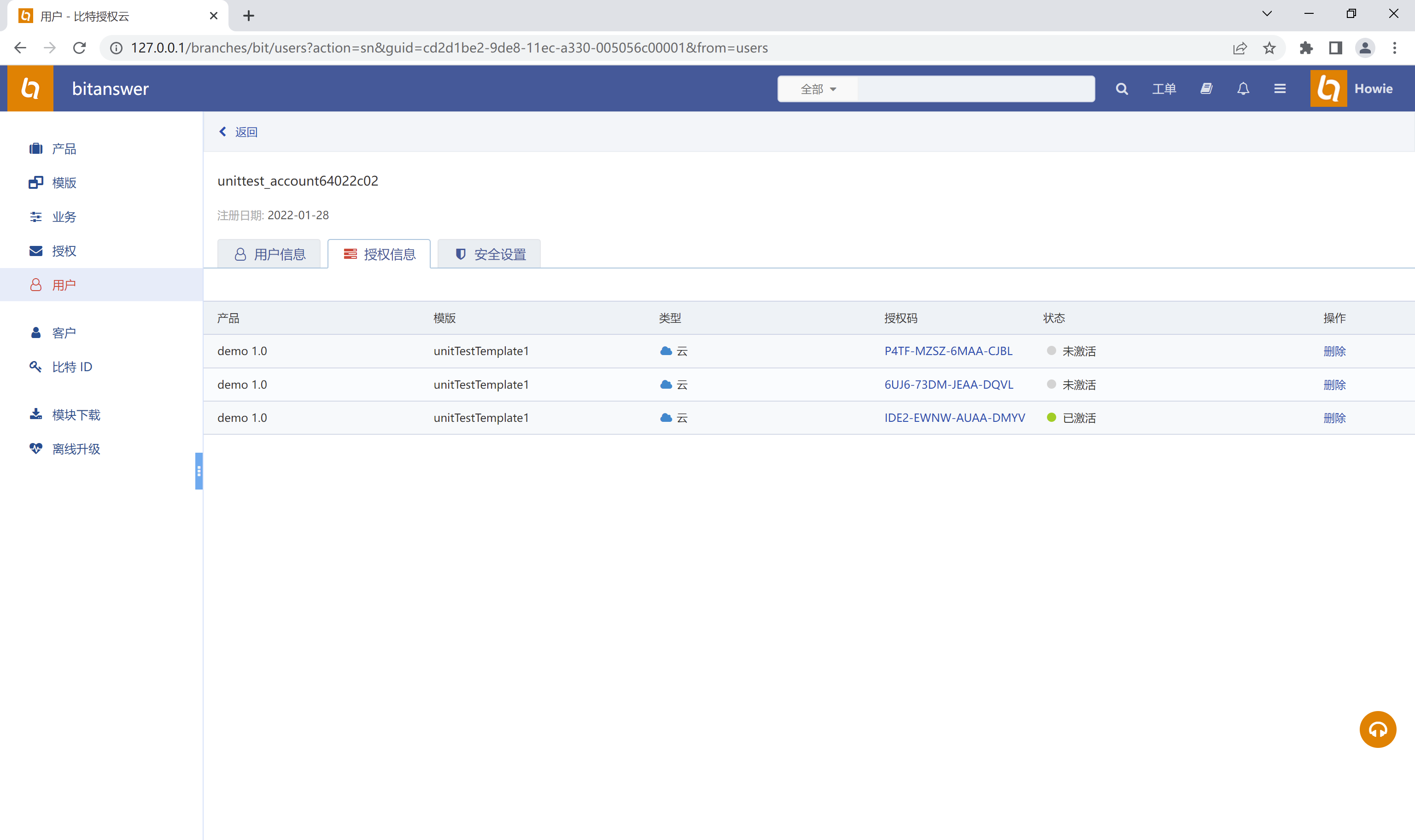The width and height of the screenshot is (1415, 840).
Task: Open license code P4TF-MZSZ-6MAA-CJBL
Action: click(x=948, y=351)
